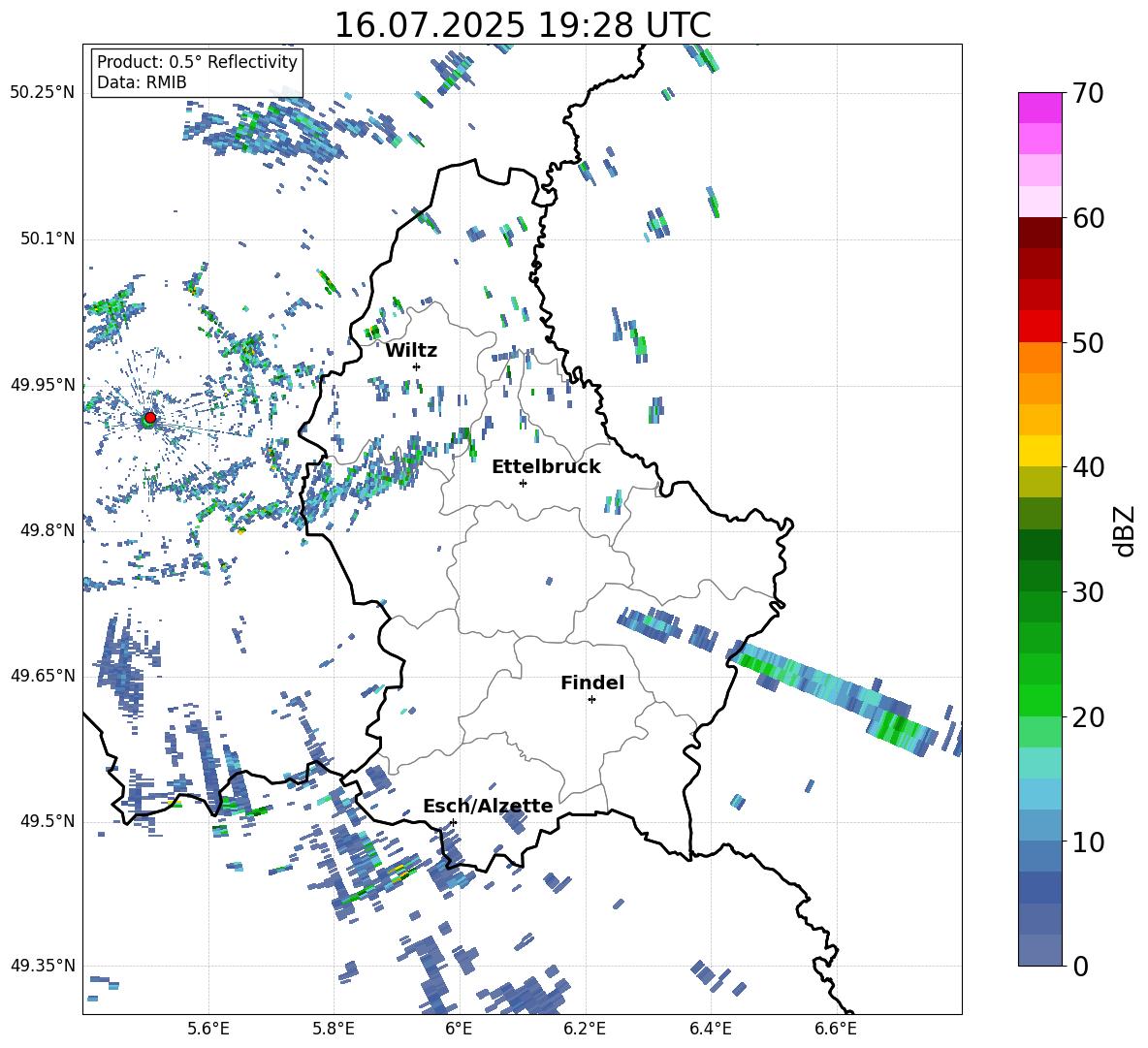
Task: Click the Ettelbruck city label
Action: point(546,467)
